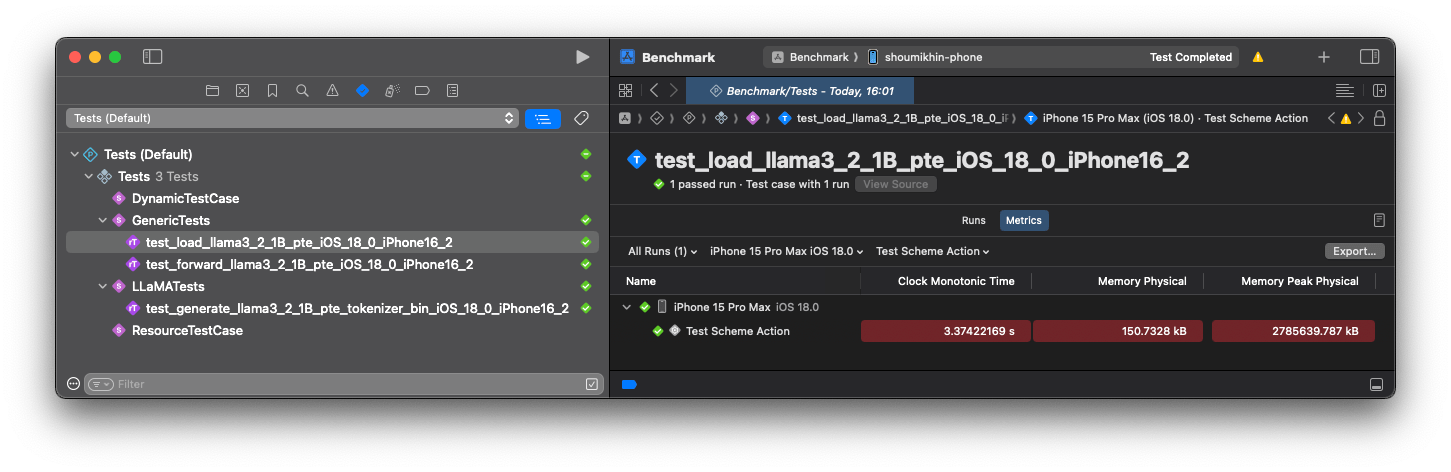Switch to the Runs tab
Screen dimensions: 1451x472
973,220
